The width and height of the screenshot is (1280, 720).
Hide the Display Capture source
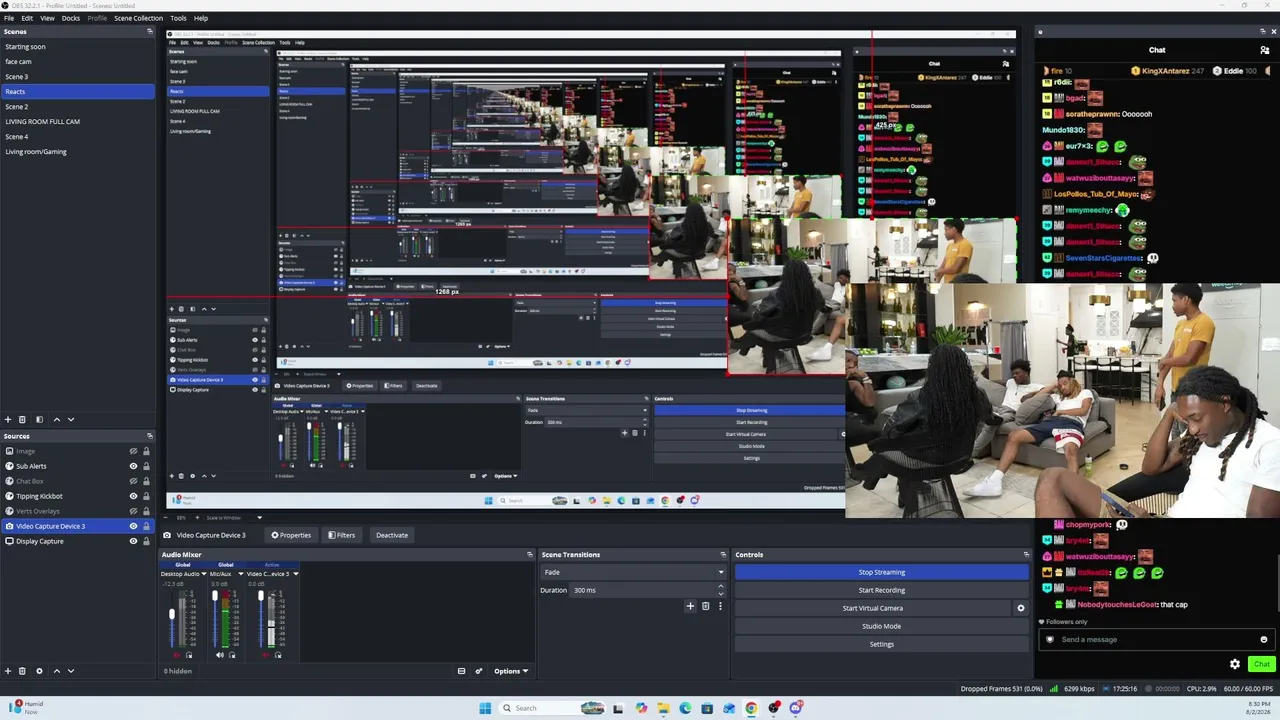pyautogui.click(x=133, y=541)
